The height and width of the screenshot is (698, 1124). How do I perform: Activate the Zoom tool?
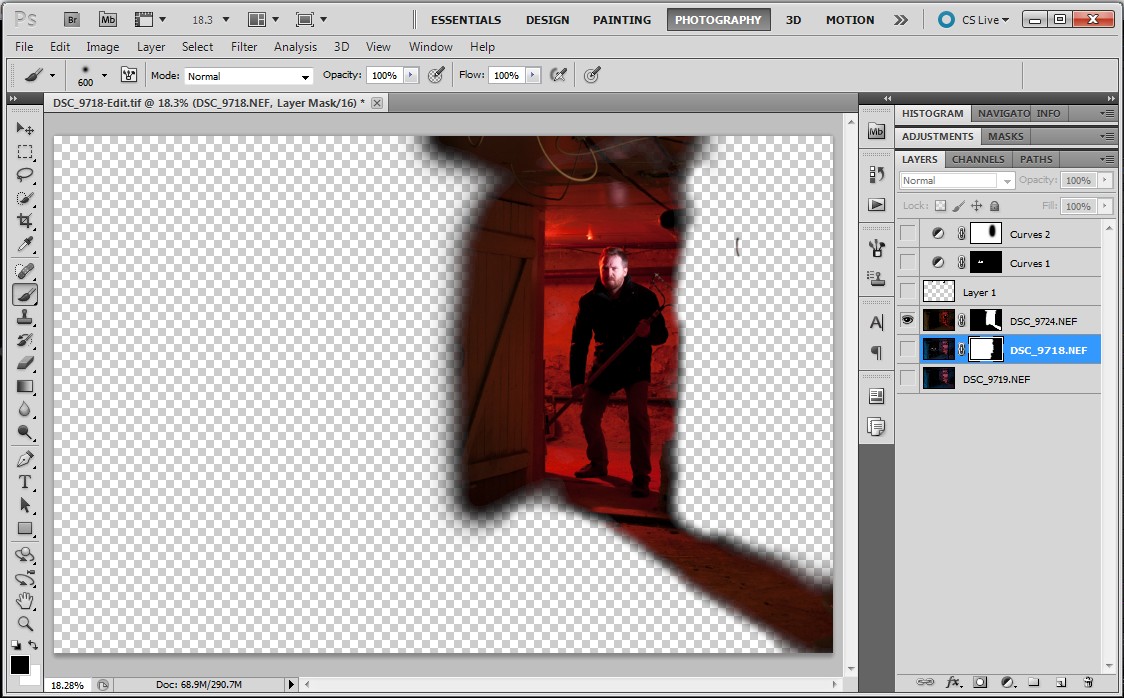[x=25, y=623]
